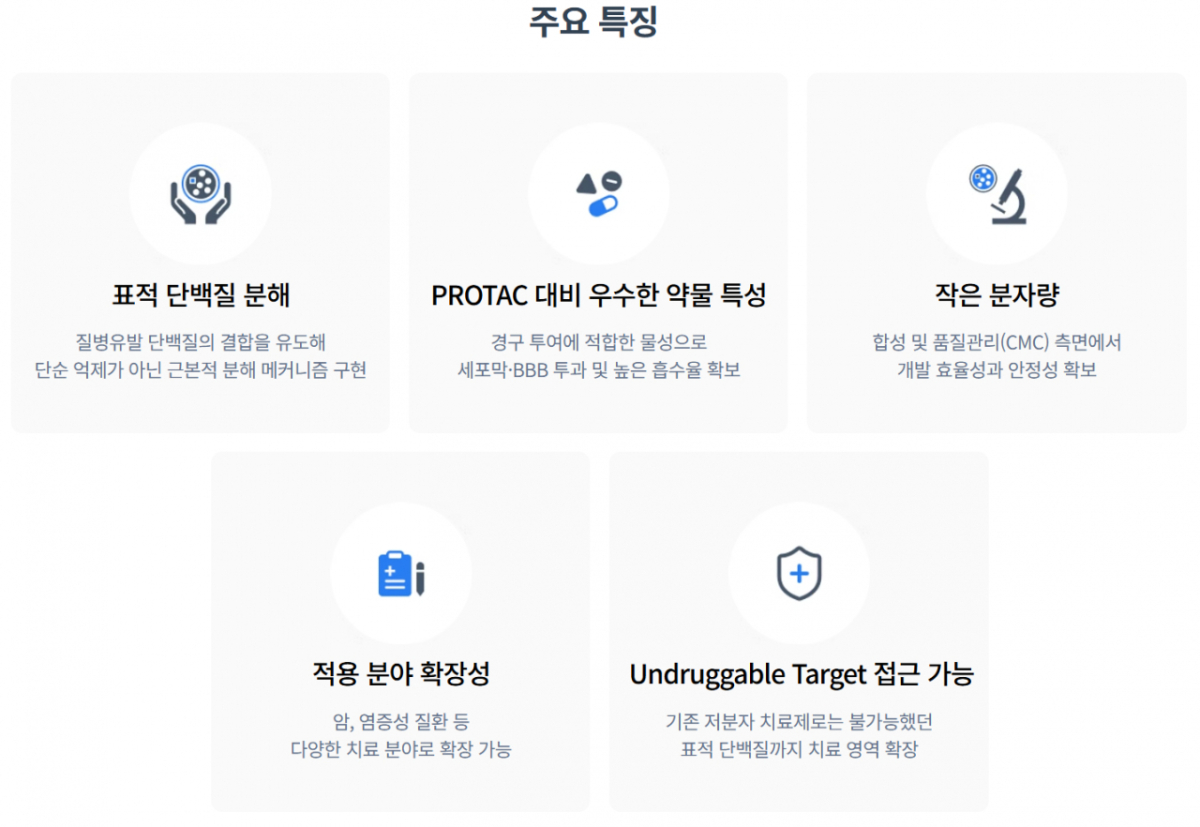Viewport: 1200px width, 827px height.
Task: Select the 표적 단백질 분해 heading
Action: click(201, 296)
